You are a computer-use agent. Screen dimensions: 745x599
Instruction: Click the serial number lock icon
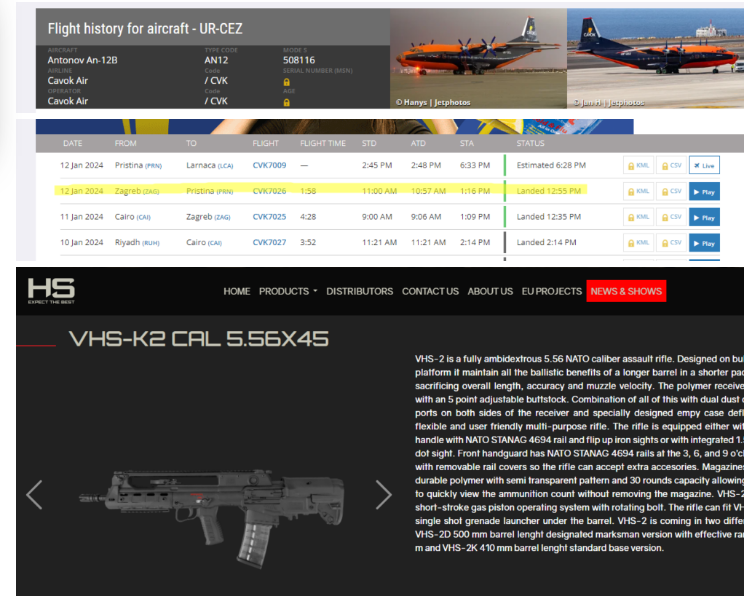point(287,82)
